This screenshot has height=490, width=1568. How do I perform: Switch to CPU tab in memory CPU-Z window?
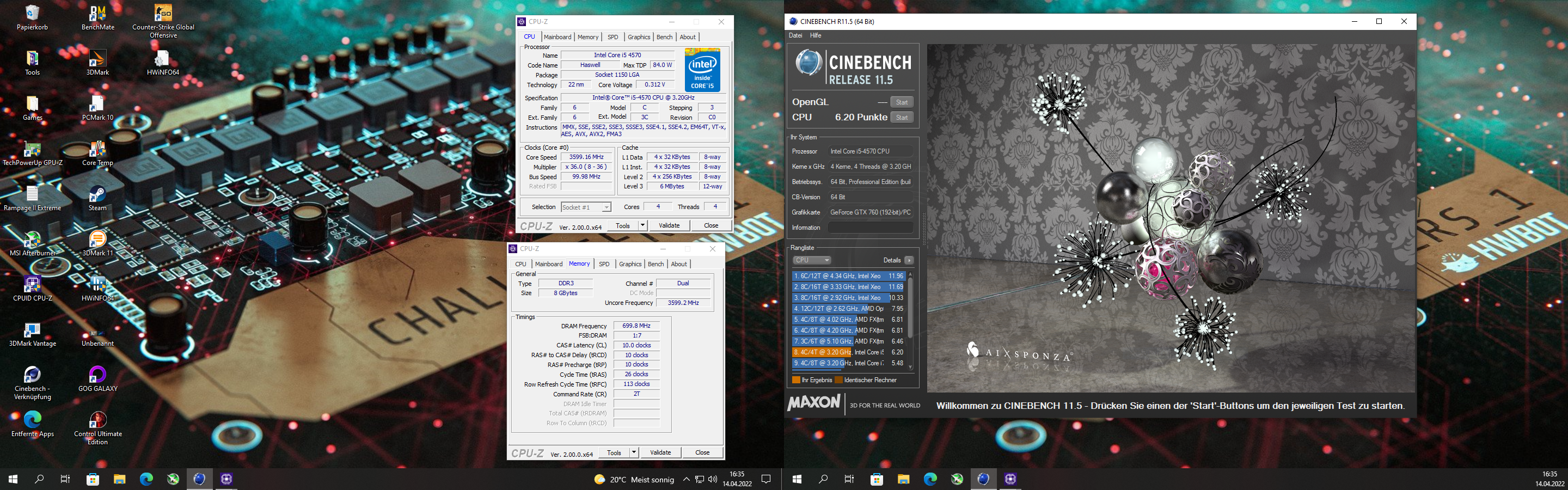520,264
